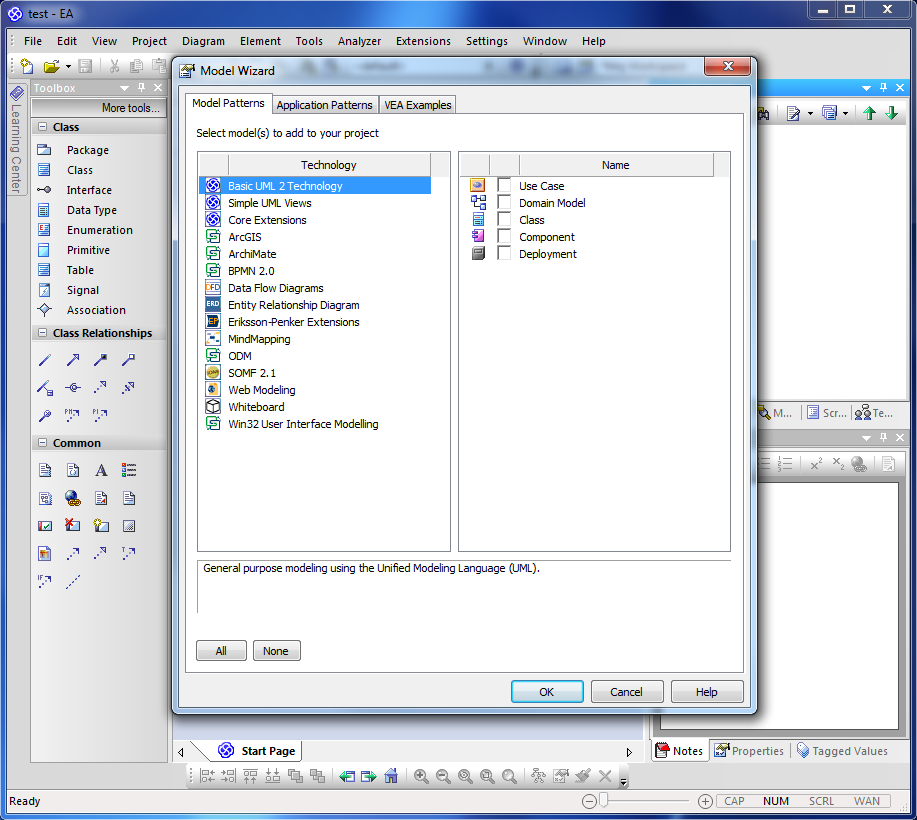Select the Interface tool in Toolbox

coord(88,190)
